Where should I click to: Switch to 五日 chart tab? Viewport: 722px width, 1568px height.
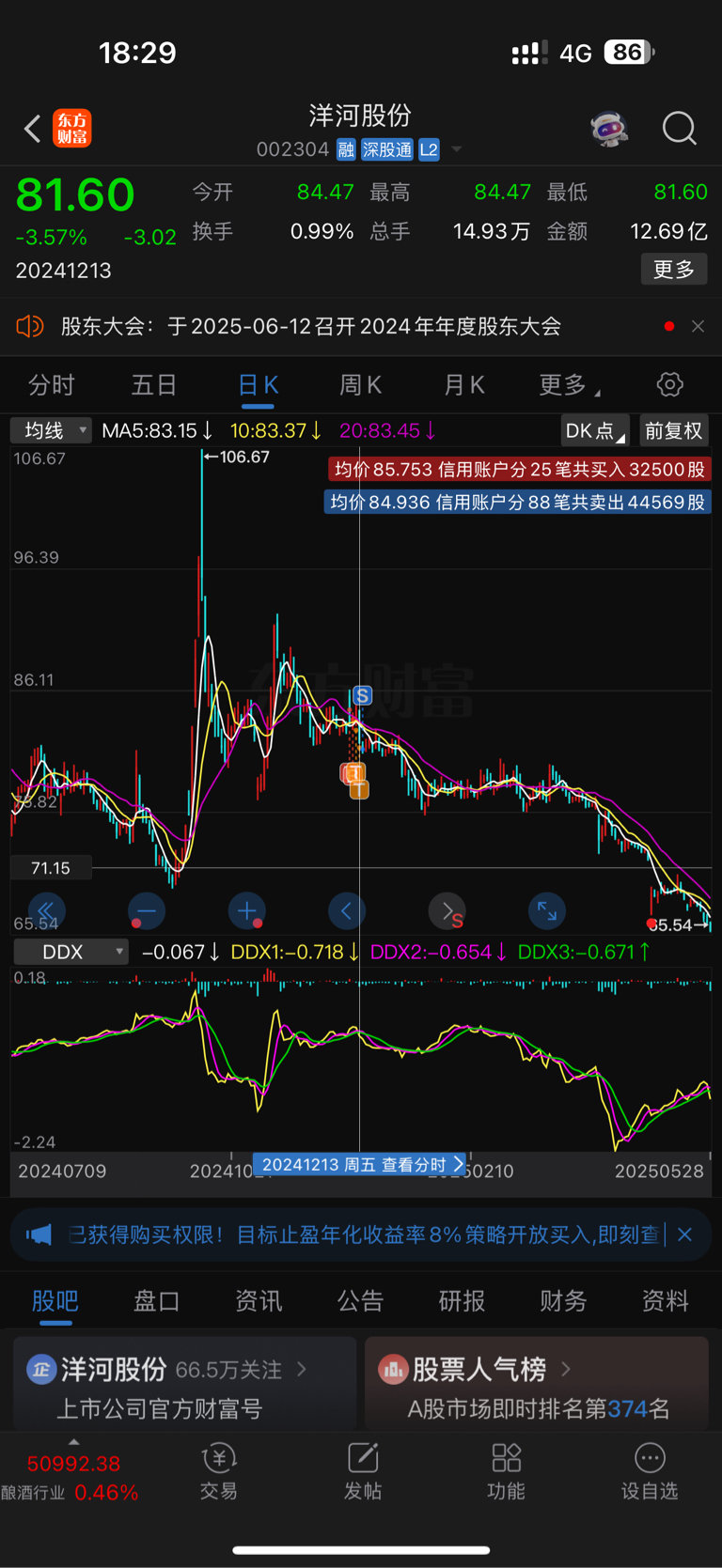(x=154, y=384)
